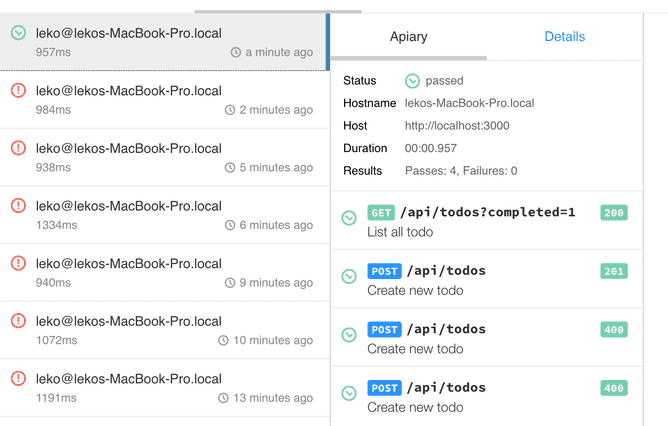The image size is (668, 426).
Task: Select the 1334ms test run
Action: point(164,215)
